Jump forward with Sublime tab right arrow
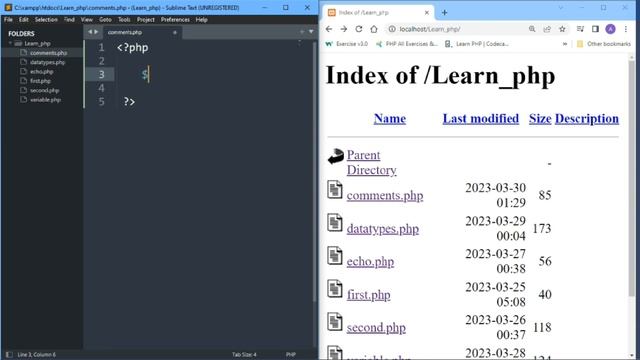Viewport: 640px width, 360px height. coord(96,32)
